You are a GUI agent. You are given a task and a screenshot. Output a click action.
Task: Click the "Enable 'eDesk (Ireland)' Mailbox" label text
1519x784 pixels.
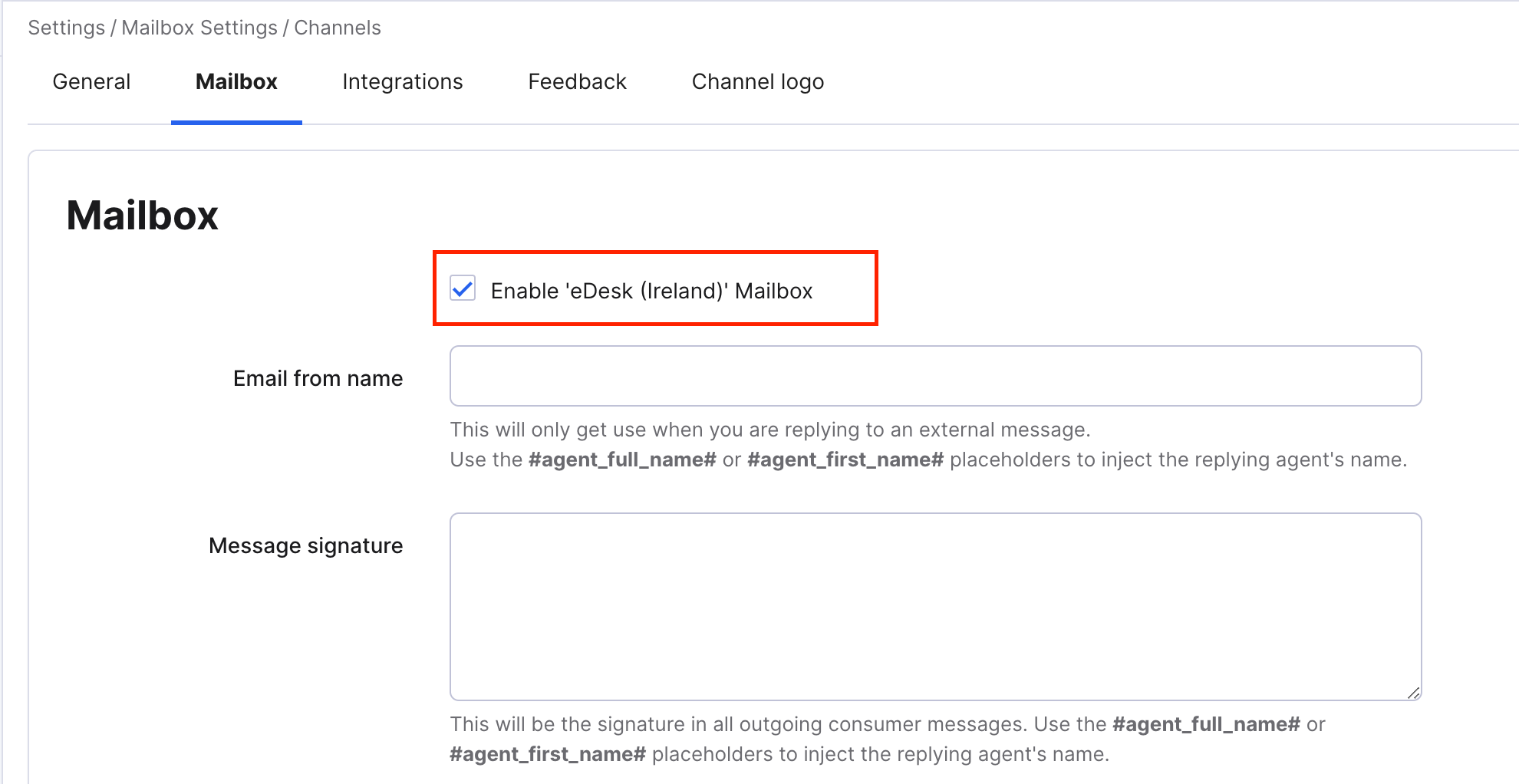click(x=651, y=291)
